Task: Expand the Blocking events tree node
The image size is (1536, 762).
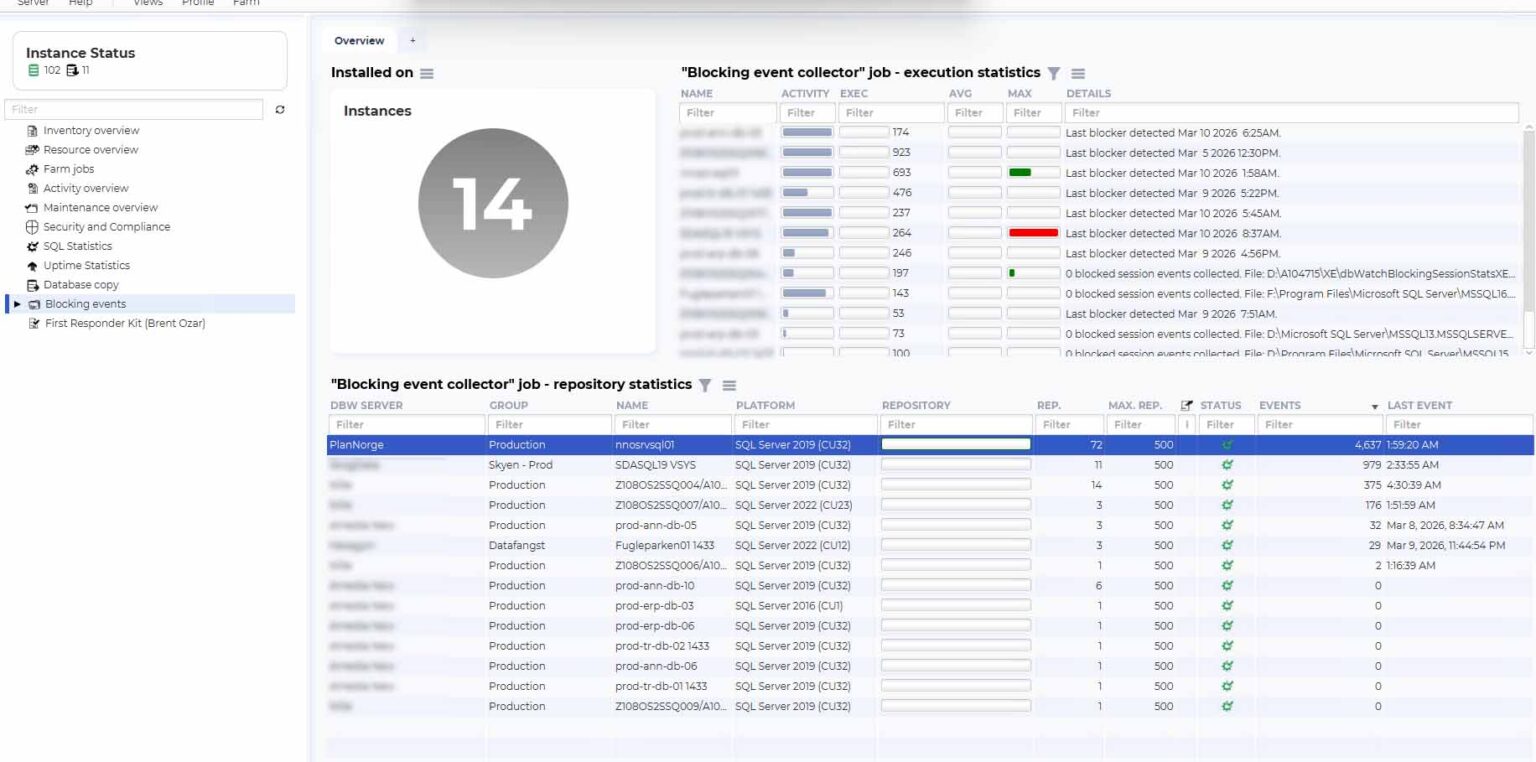Action: click(17, 304)
